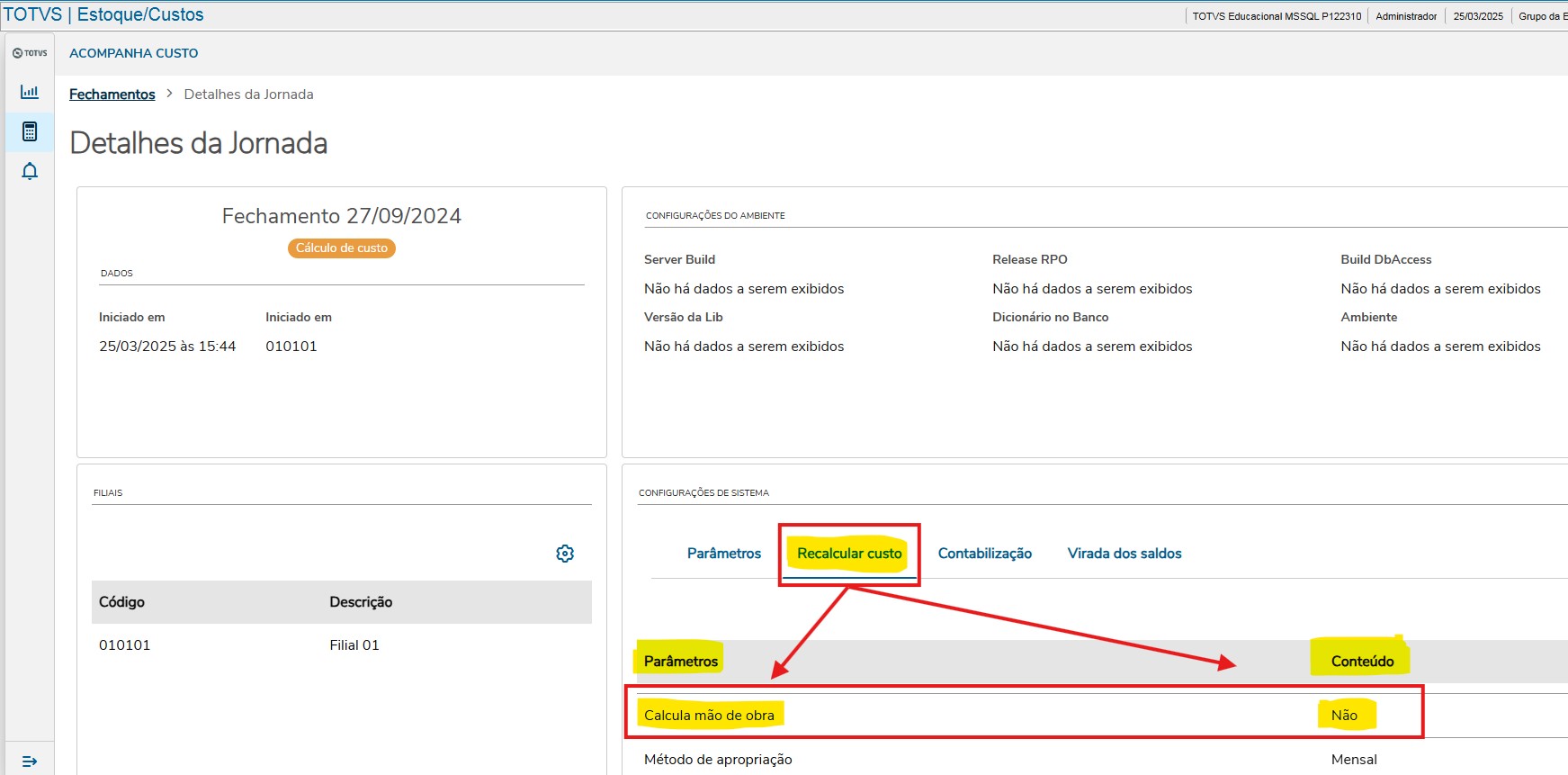Select branch code 010101 table cell

pyautogui.click(x=125, y=645)
